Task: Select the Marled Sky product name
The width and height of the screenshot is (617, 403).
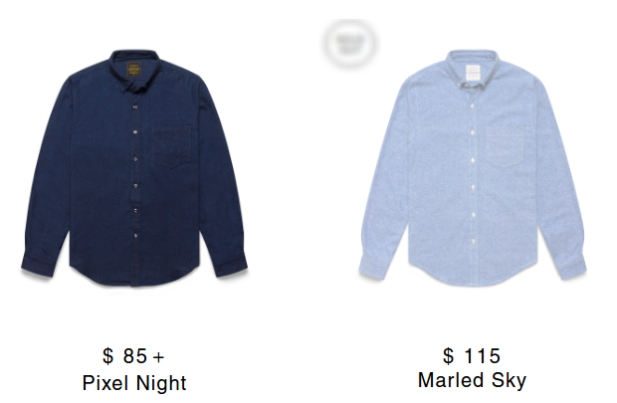Action: tap(472, 380)
